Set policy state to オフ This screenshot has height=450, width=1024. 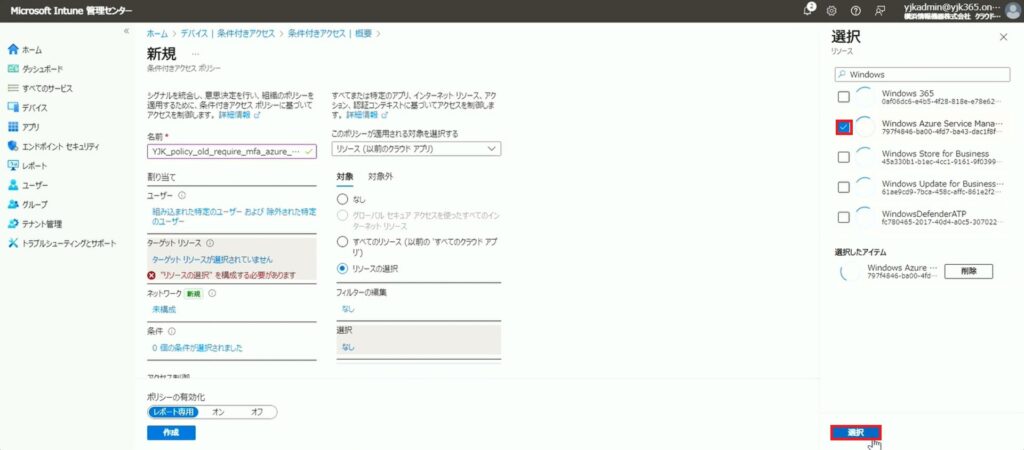click(257, 412)
